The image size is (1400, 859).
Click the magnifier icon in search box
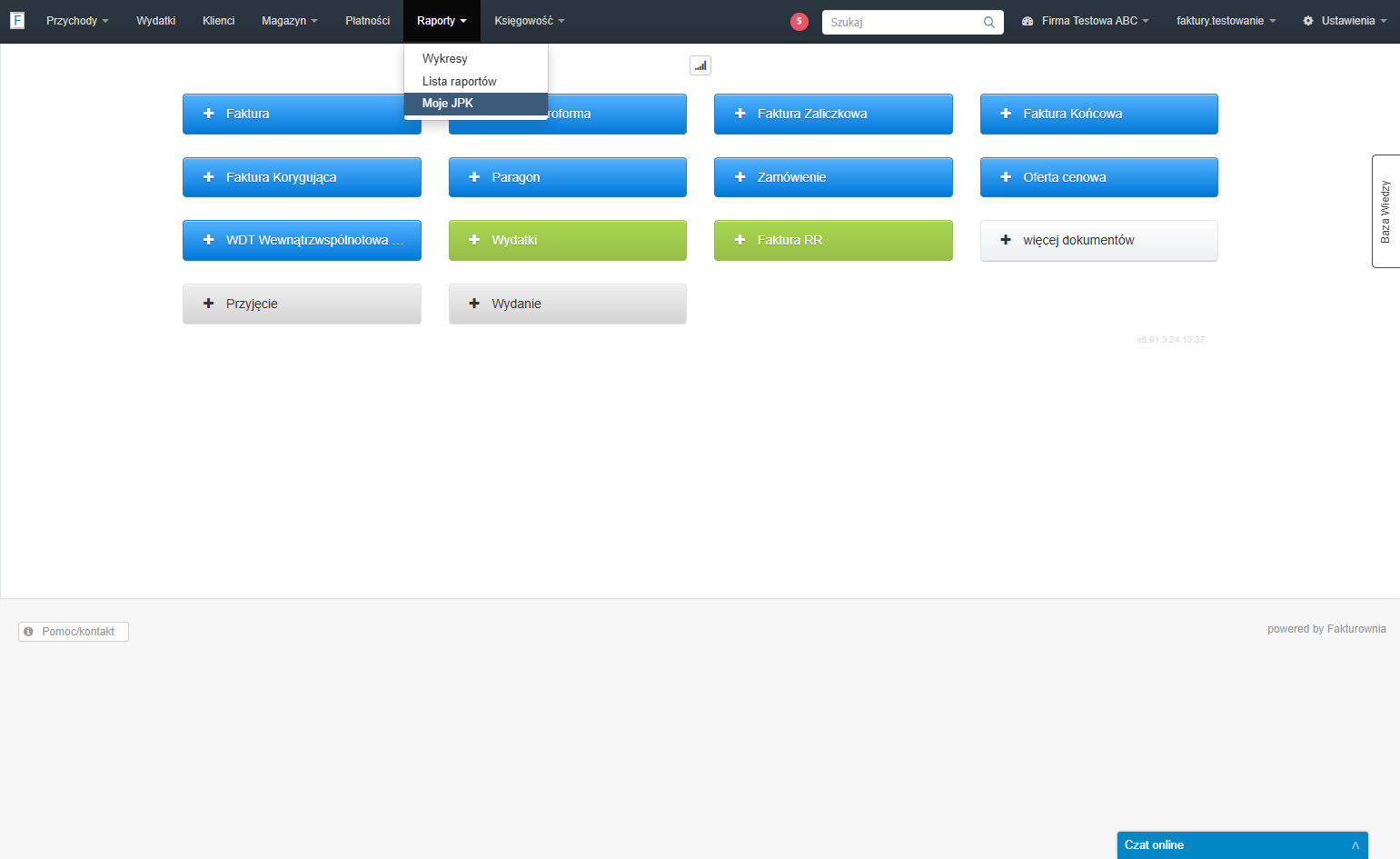point(989,22)
